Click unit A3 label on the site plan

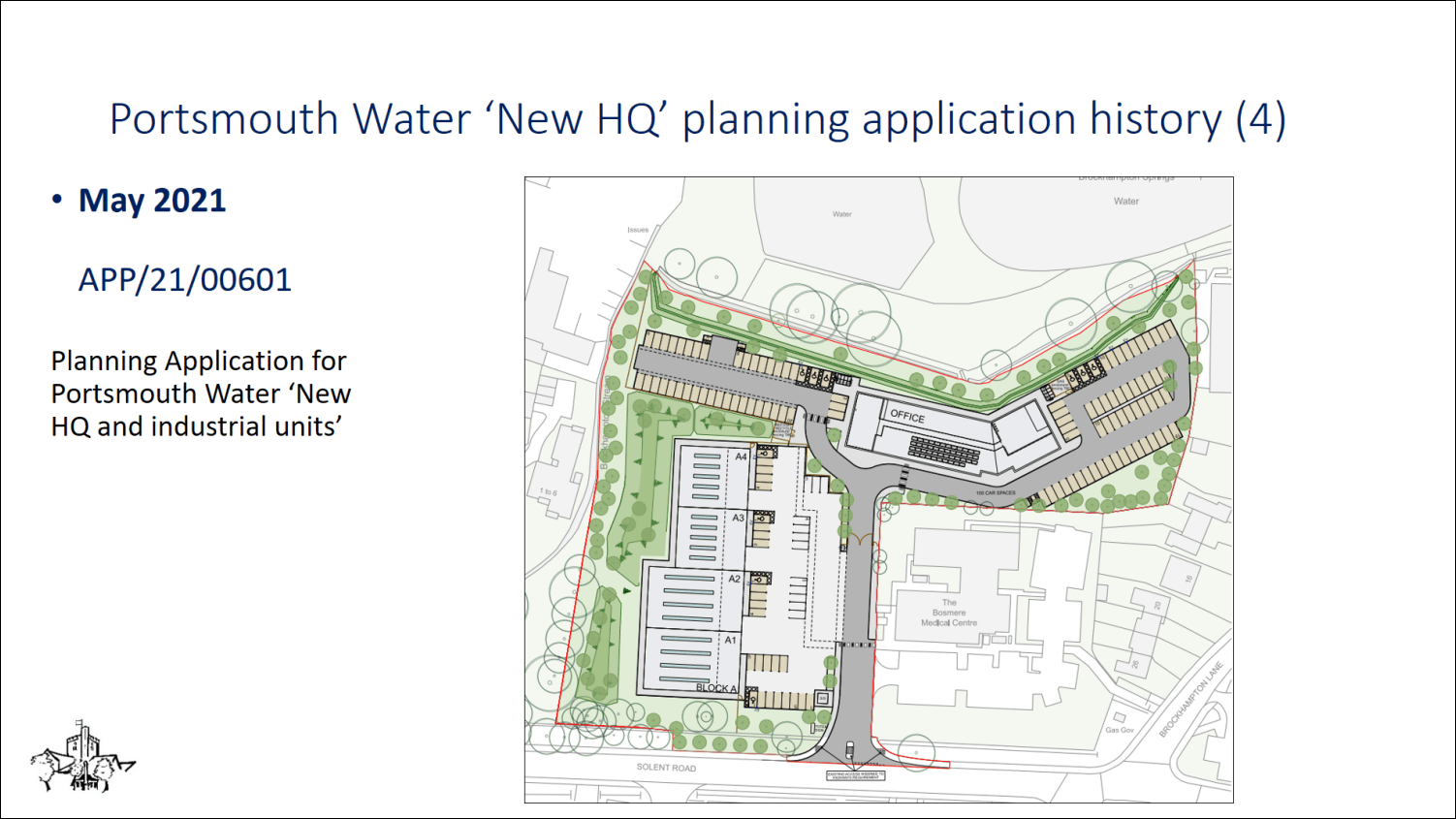pos(738,519)
